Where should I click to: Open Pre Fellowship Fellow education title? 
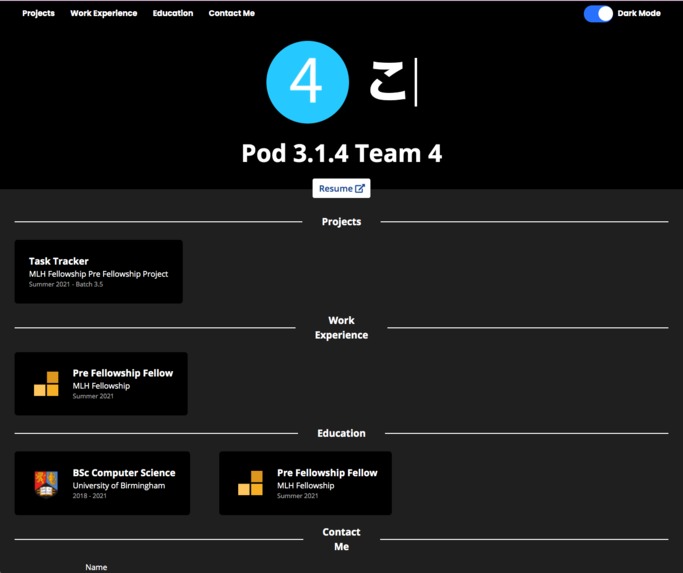pyautogui.click(x=327, y=473)
